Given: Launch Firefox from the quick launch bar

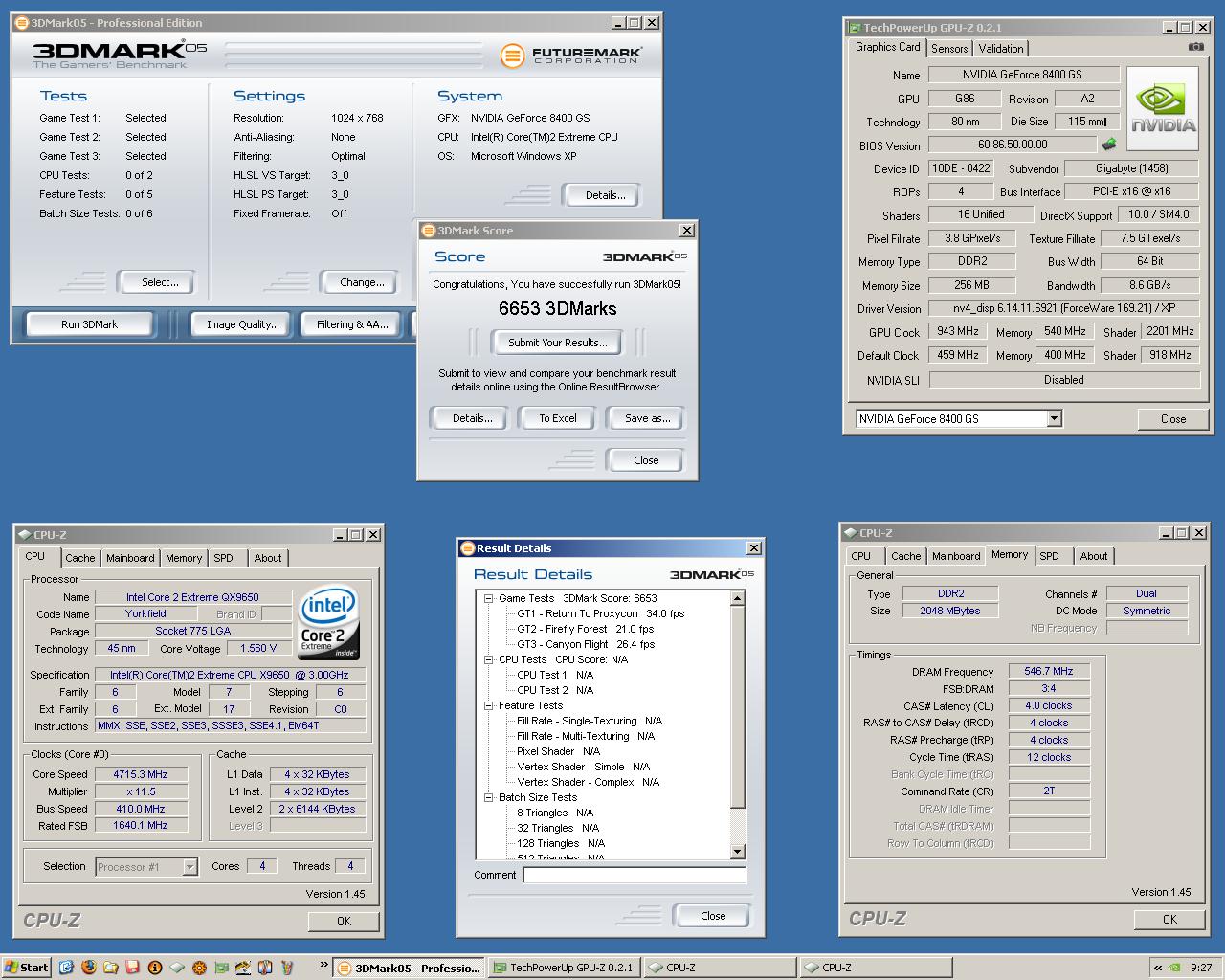Looking at the screenshot, I should (x=88, y=968).
